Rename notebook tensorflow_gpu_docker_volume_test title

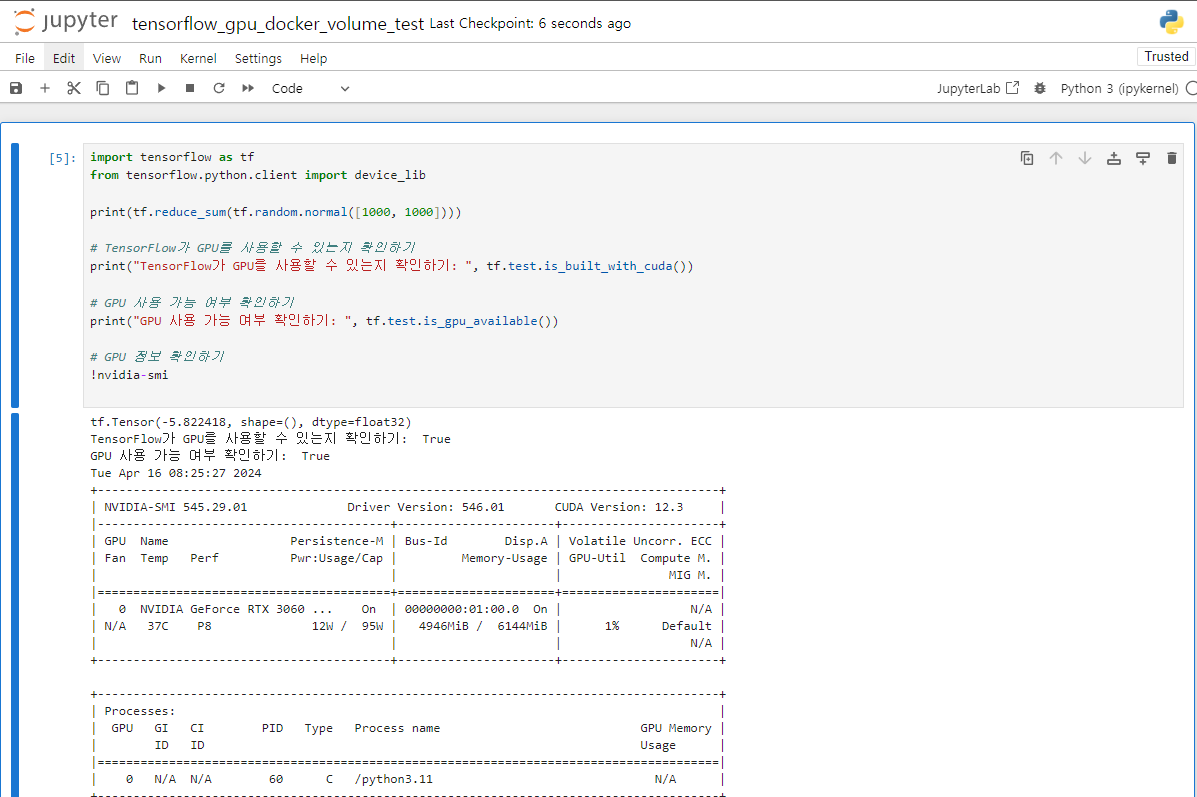(x=278, y=24)
